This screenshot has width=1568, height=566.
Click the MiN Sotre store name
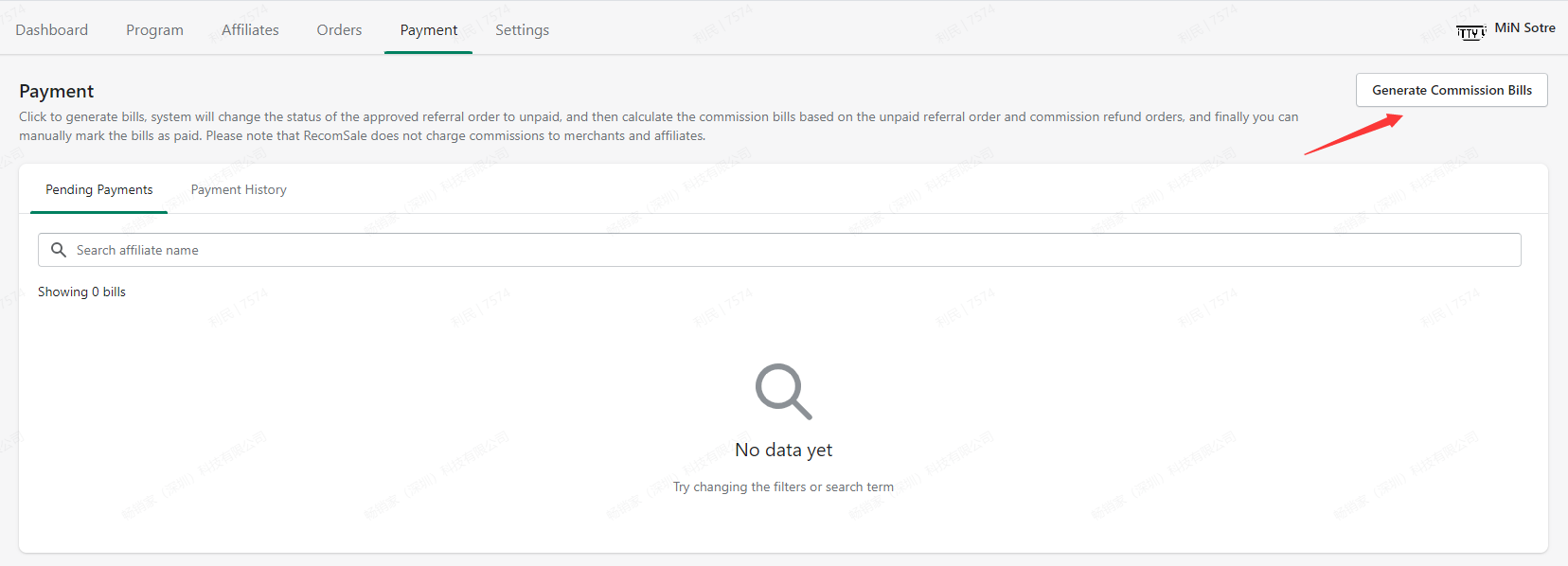1524,27
